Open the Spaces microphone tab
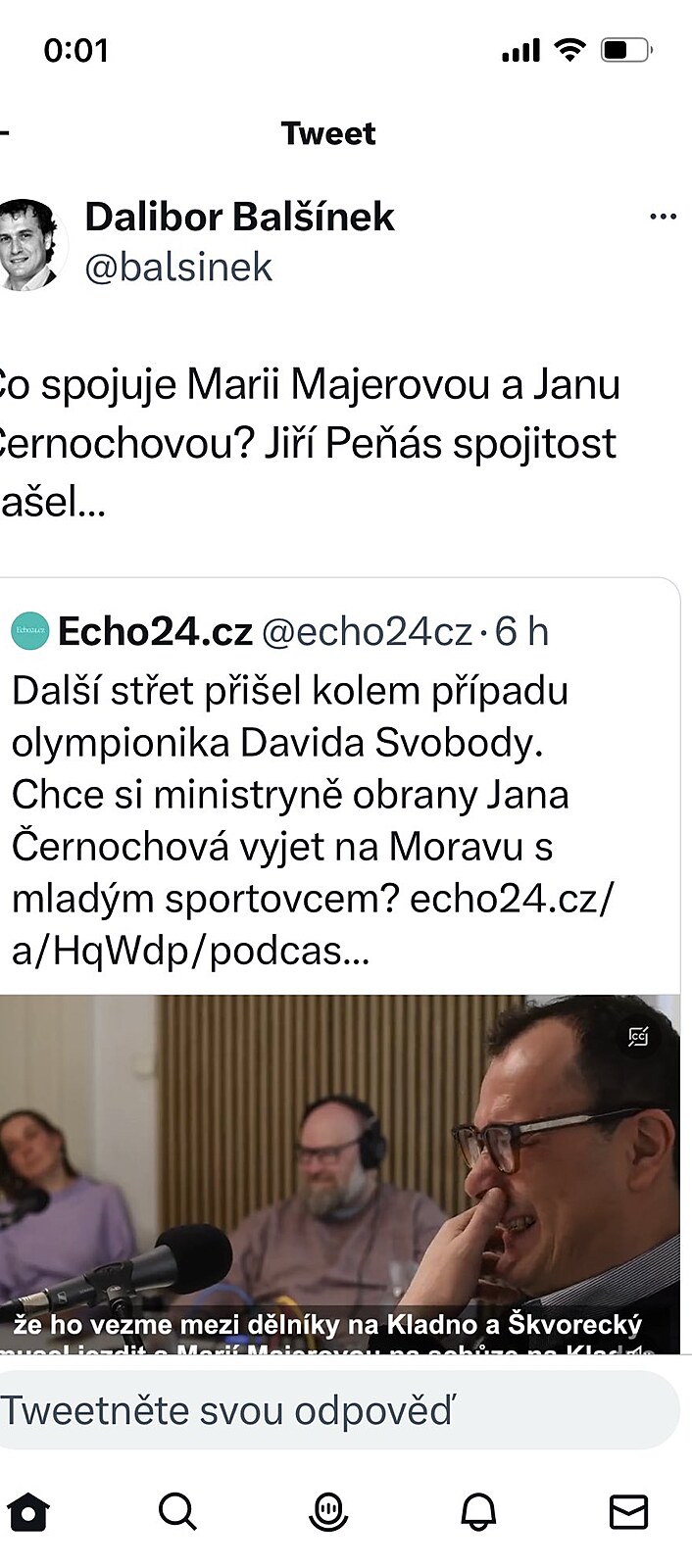This screenshot has width=692, height=1568. pos(328,1511)
